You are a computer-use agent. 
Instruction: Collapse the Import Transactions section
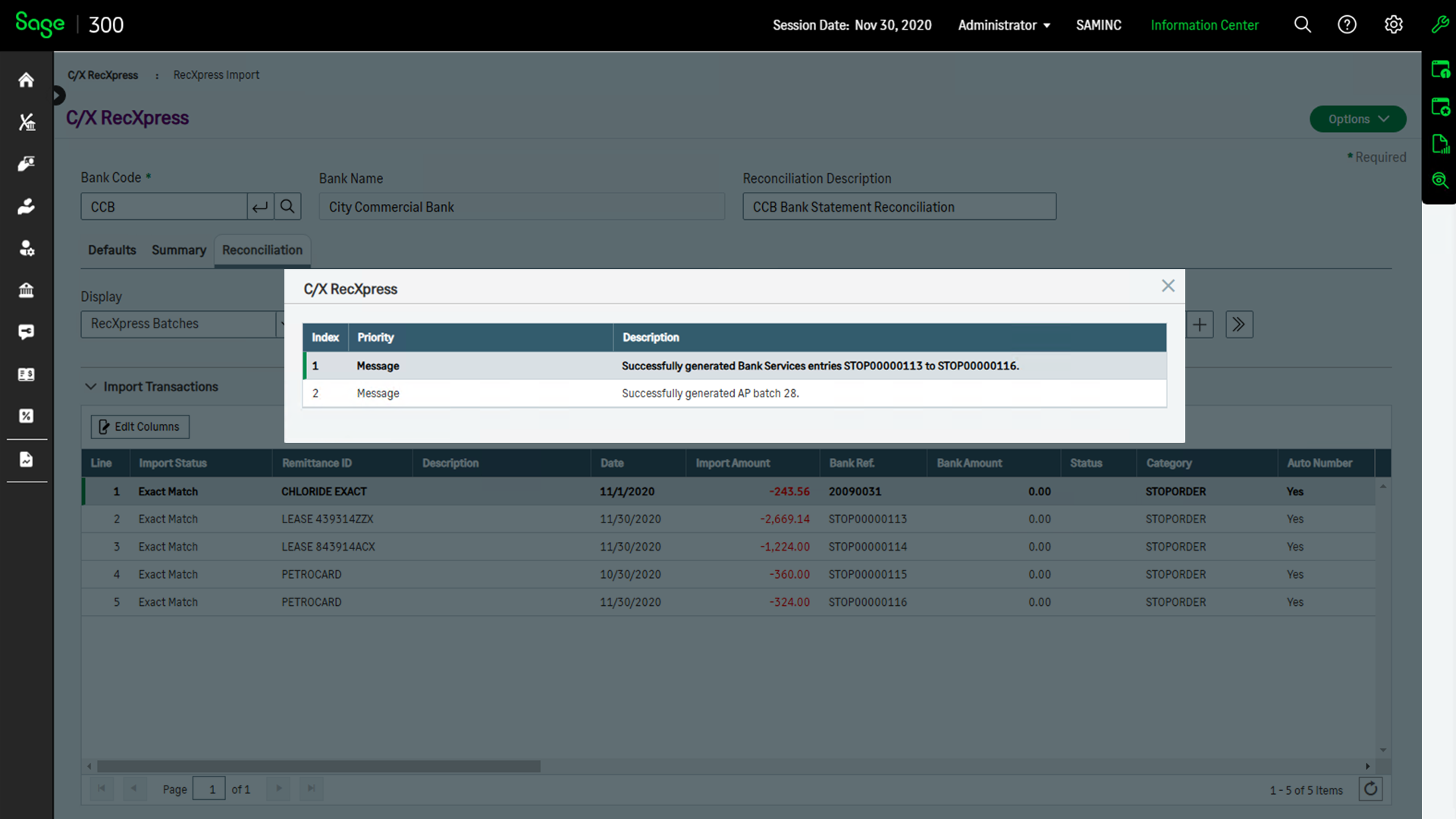[x=91, y=387]
